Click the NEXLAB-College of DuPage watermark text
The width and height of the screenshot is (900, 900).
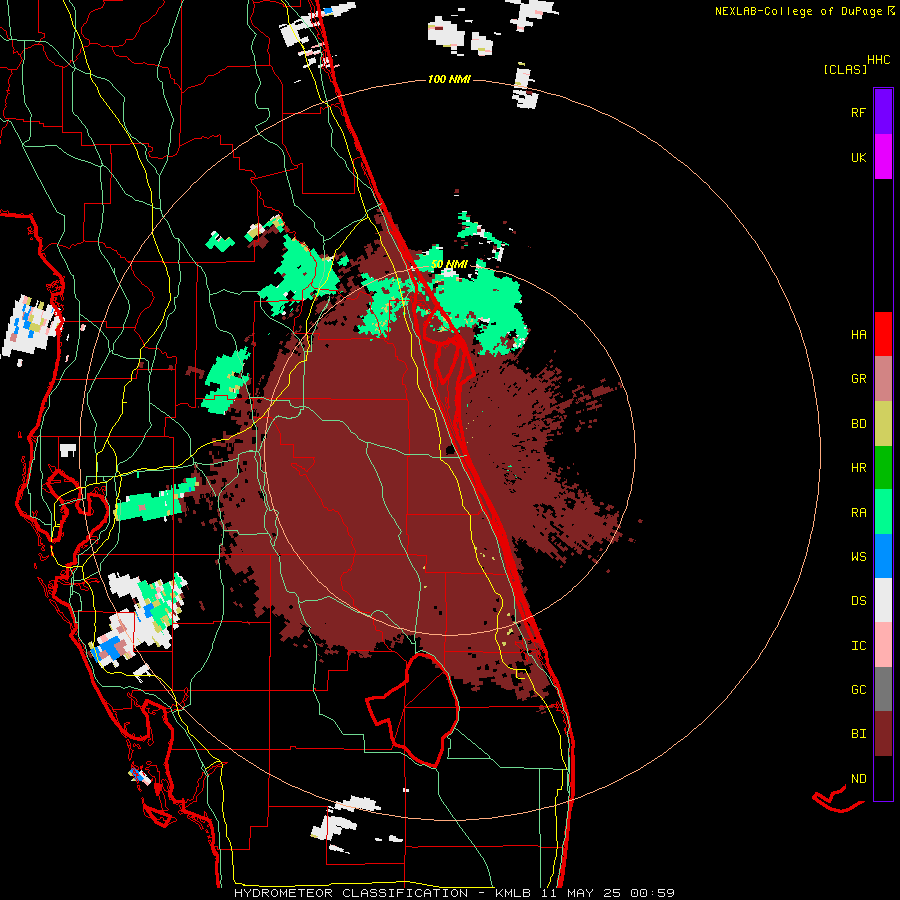point(800,11)
